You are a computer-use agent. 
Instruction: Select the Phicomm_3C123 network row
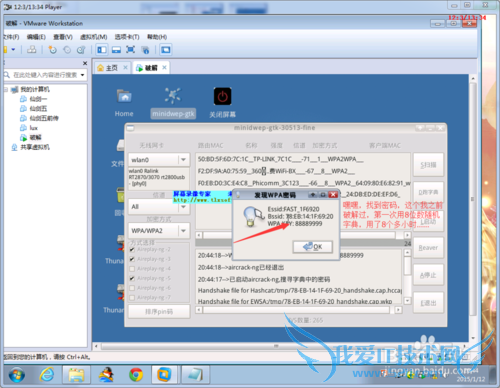pos(304,183)
